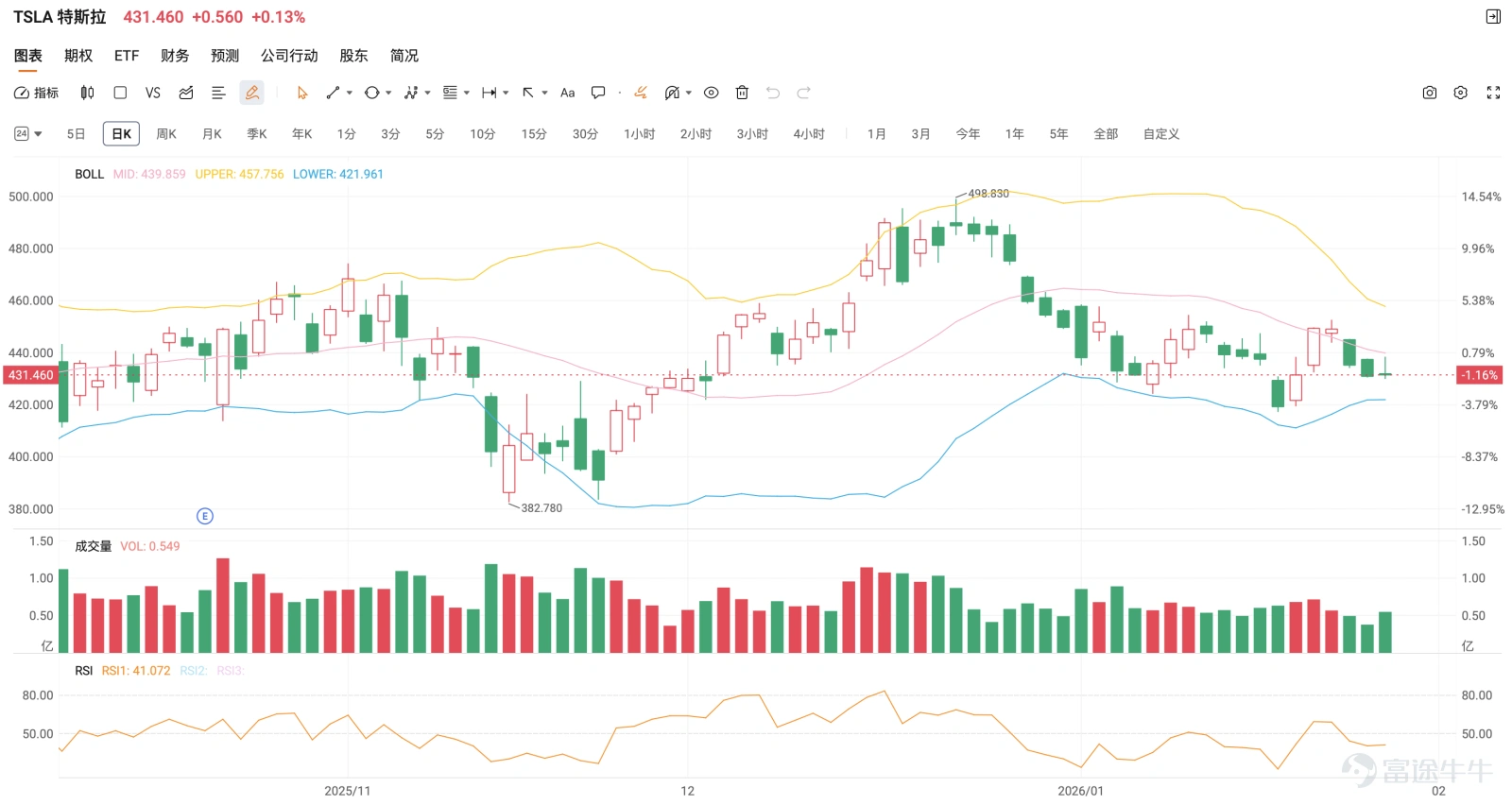Click the RSI indicator label
Image resolution: width=1512 pixels, height=805 pixels.
click(x=83, y=671)
